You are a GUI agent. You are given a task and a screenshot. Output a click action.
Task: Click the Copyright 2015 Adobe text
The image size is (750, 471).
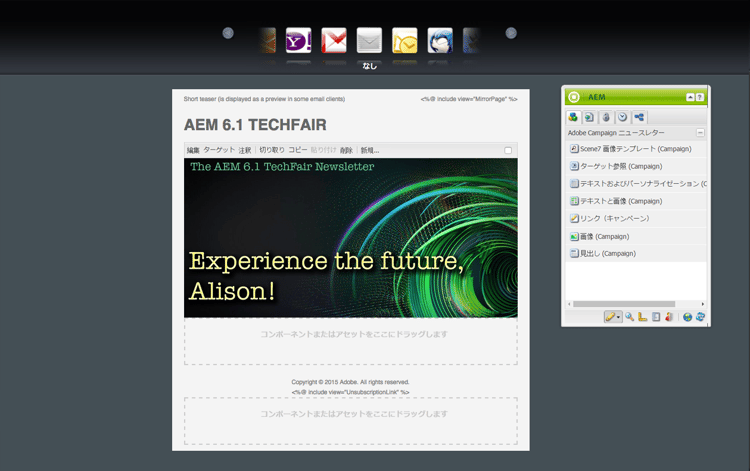click(x=351, y=382)
